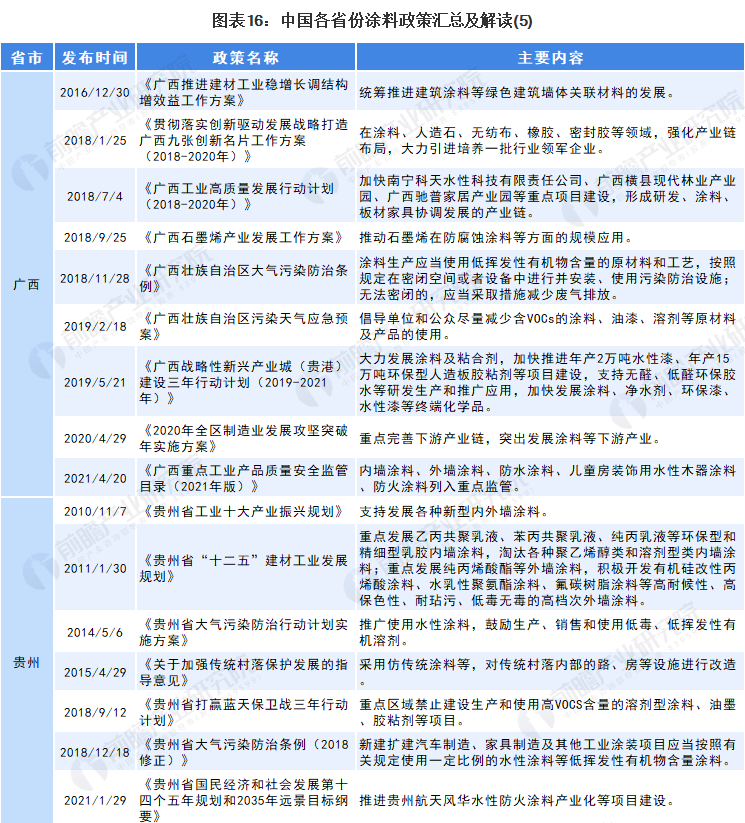The image size is (745, 823).
Task: Select the 省市 column header
Action: click(x=27, y=57)
